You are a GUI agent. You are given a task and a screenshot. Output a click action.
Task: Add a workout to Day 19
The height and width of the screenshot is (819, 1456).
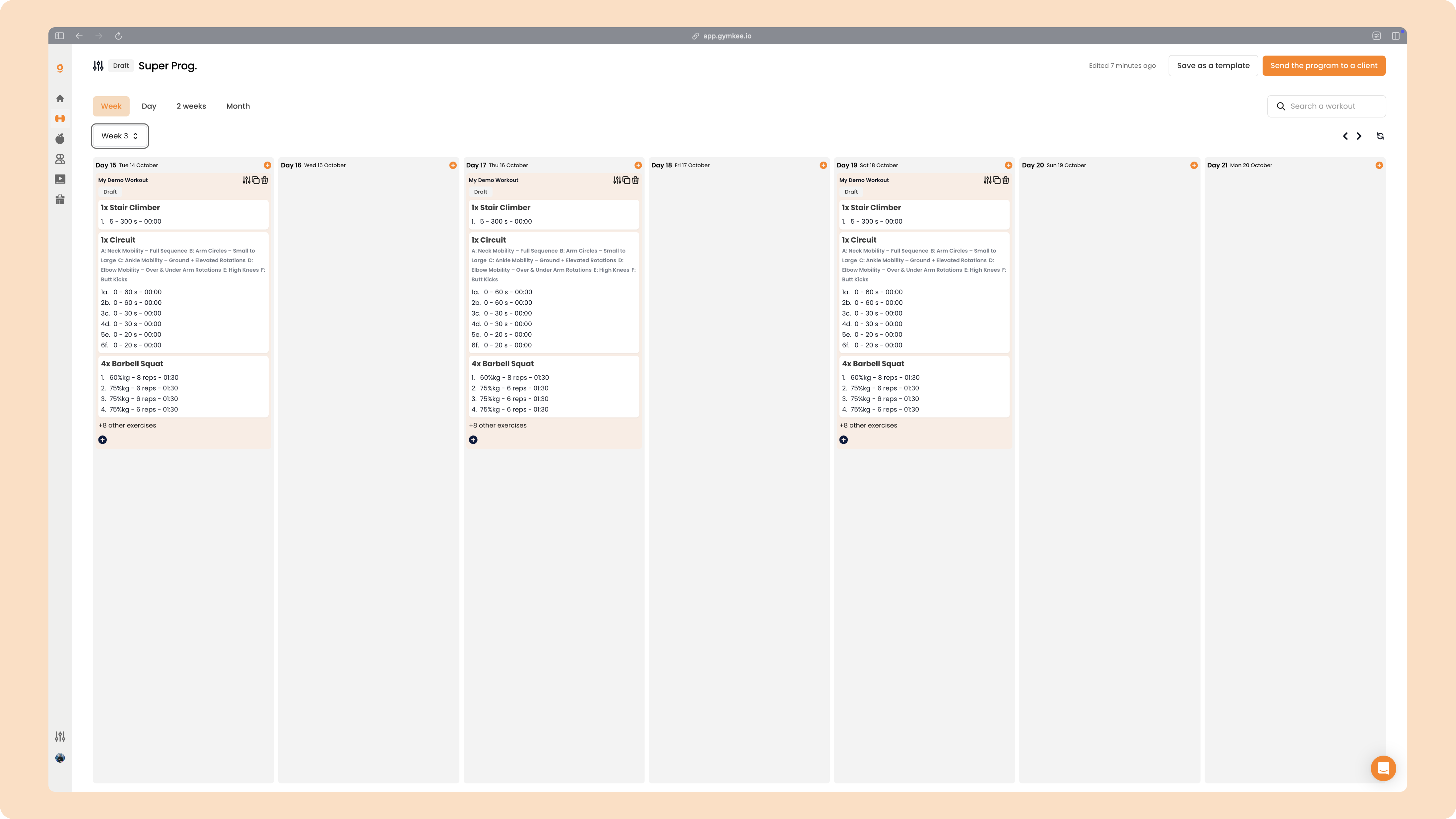click(x=1008, y=165)
